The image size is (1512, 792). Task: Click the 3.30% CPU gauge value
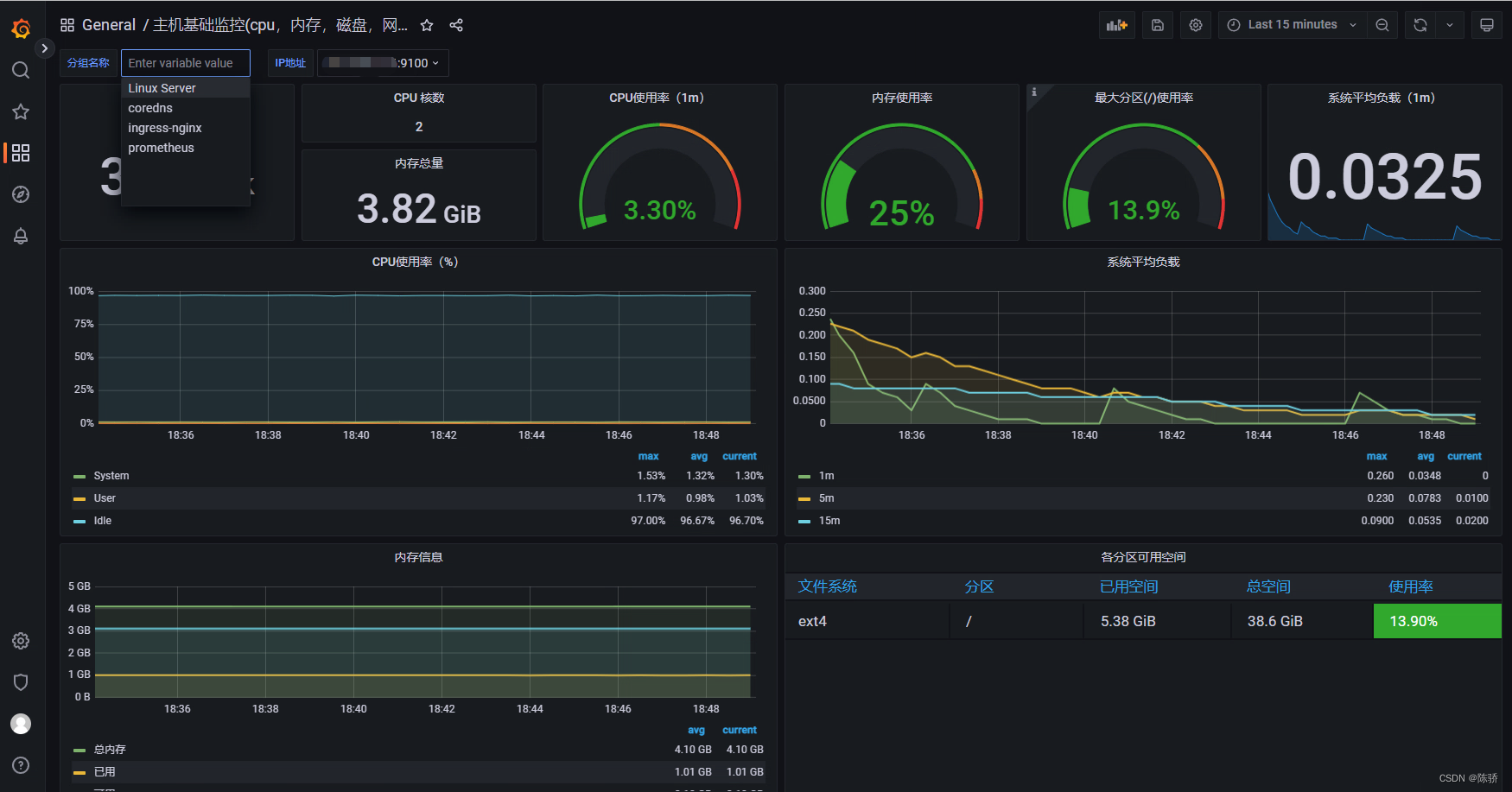coord(659,210)
